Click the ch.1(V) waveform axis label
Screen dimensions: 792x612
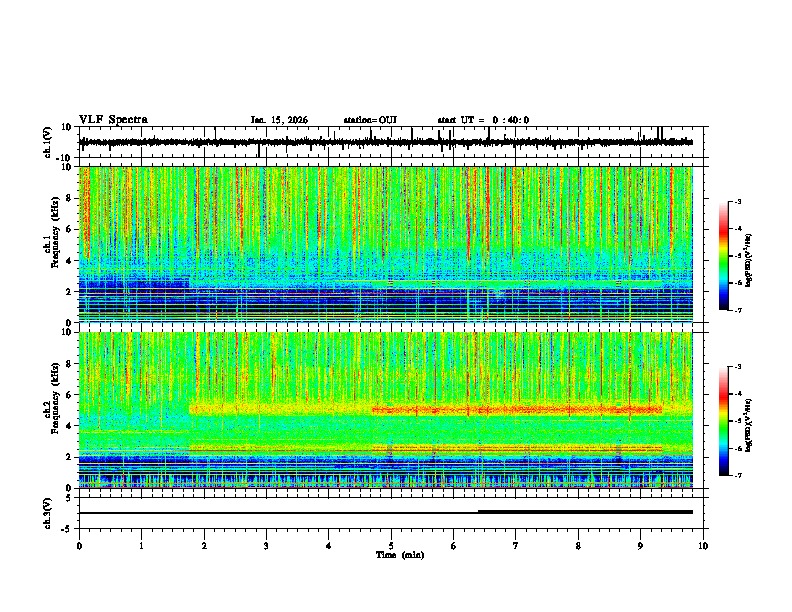coord(48,142)
